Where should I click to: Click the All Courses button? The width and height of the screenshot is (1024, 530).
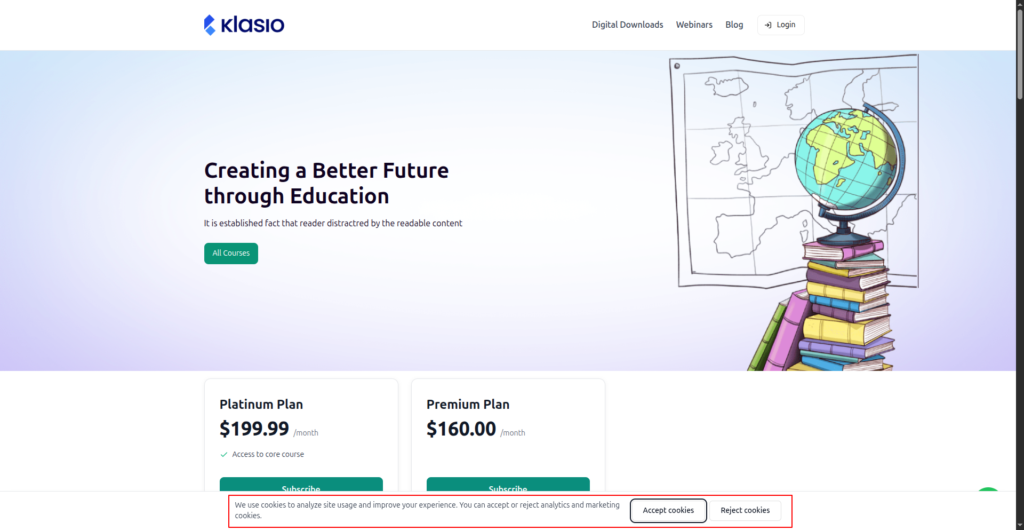[231, 253]
